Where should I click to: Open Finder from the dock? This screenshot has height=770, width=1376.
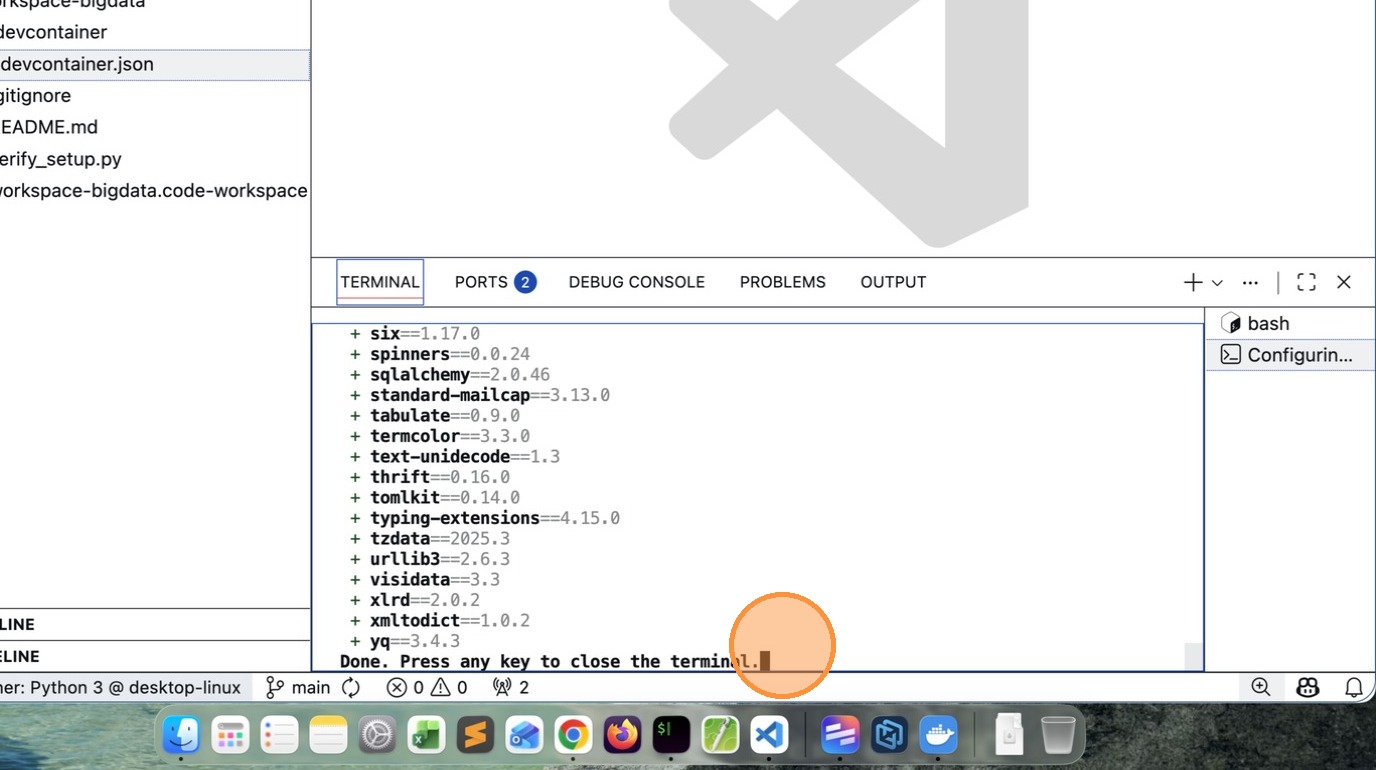[182, 736]
